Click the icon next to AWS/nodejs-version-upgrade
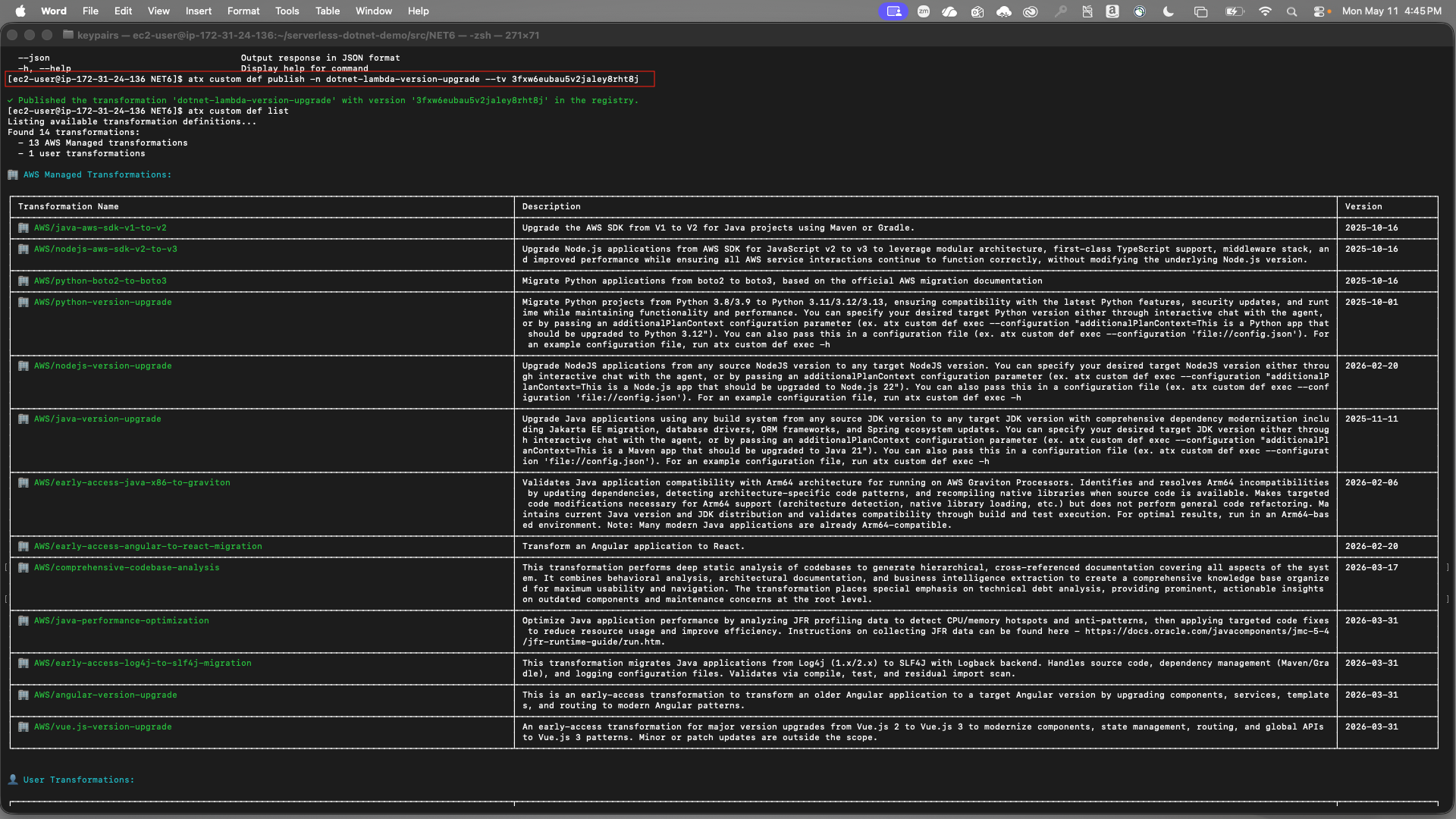 click(24, 366)
